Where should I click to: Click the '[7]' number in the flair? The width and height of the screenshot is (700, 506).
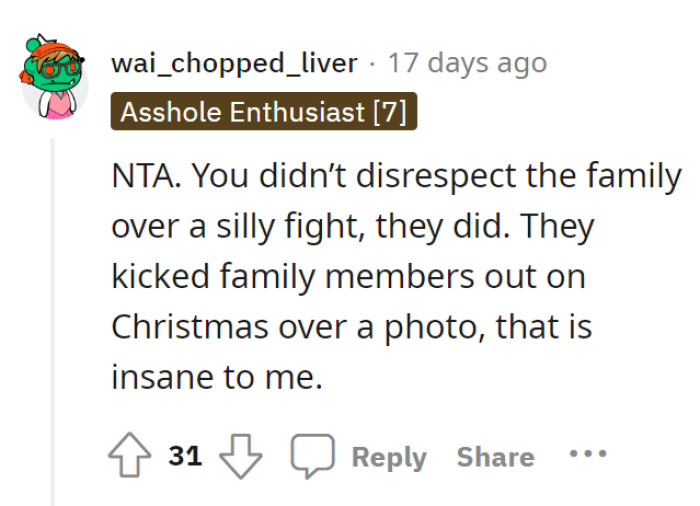pos(388,111)
